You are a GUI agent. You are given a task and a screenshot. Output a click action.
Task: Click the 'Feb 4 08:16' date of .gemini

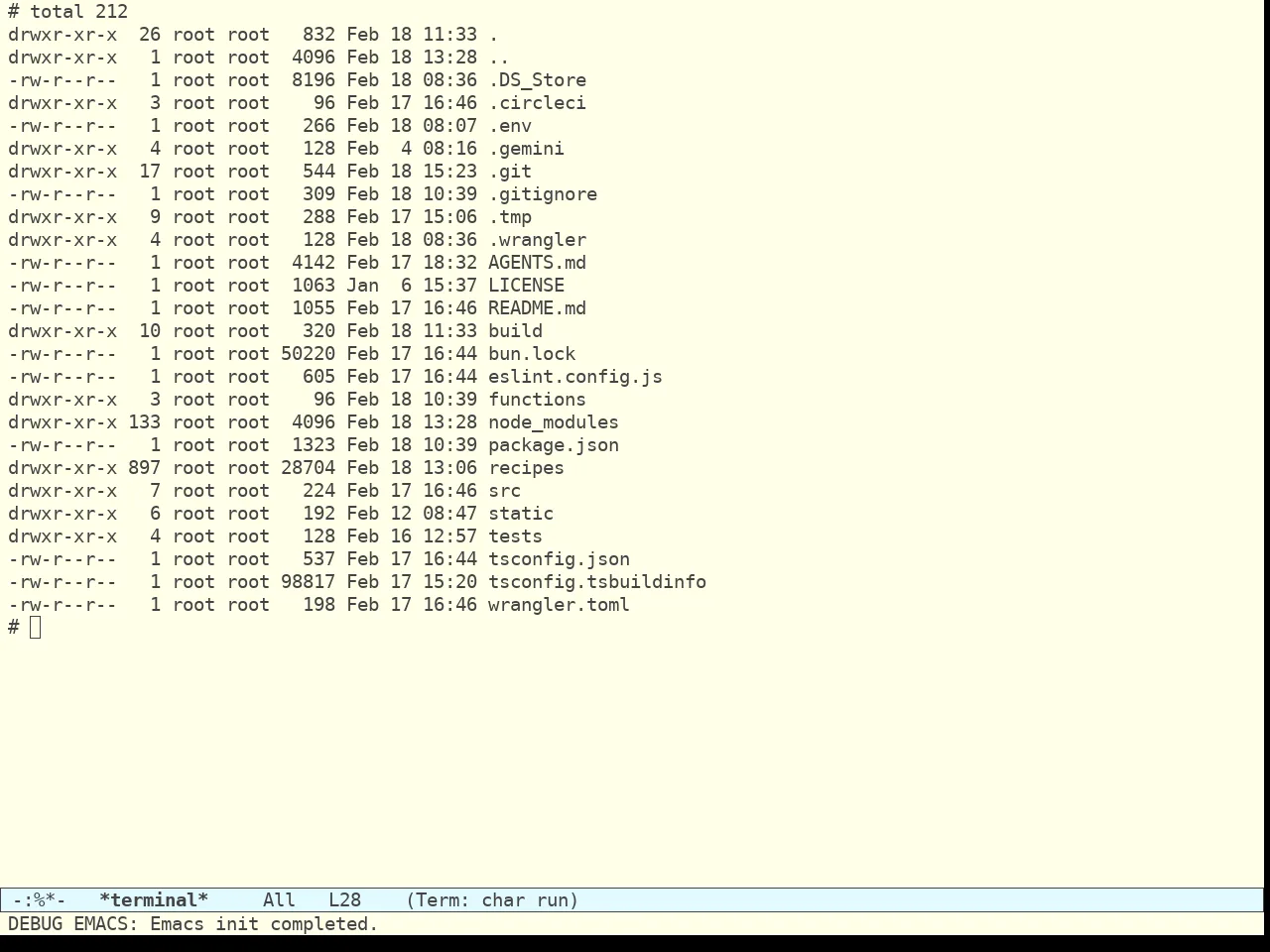(x=412, y=149)
